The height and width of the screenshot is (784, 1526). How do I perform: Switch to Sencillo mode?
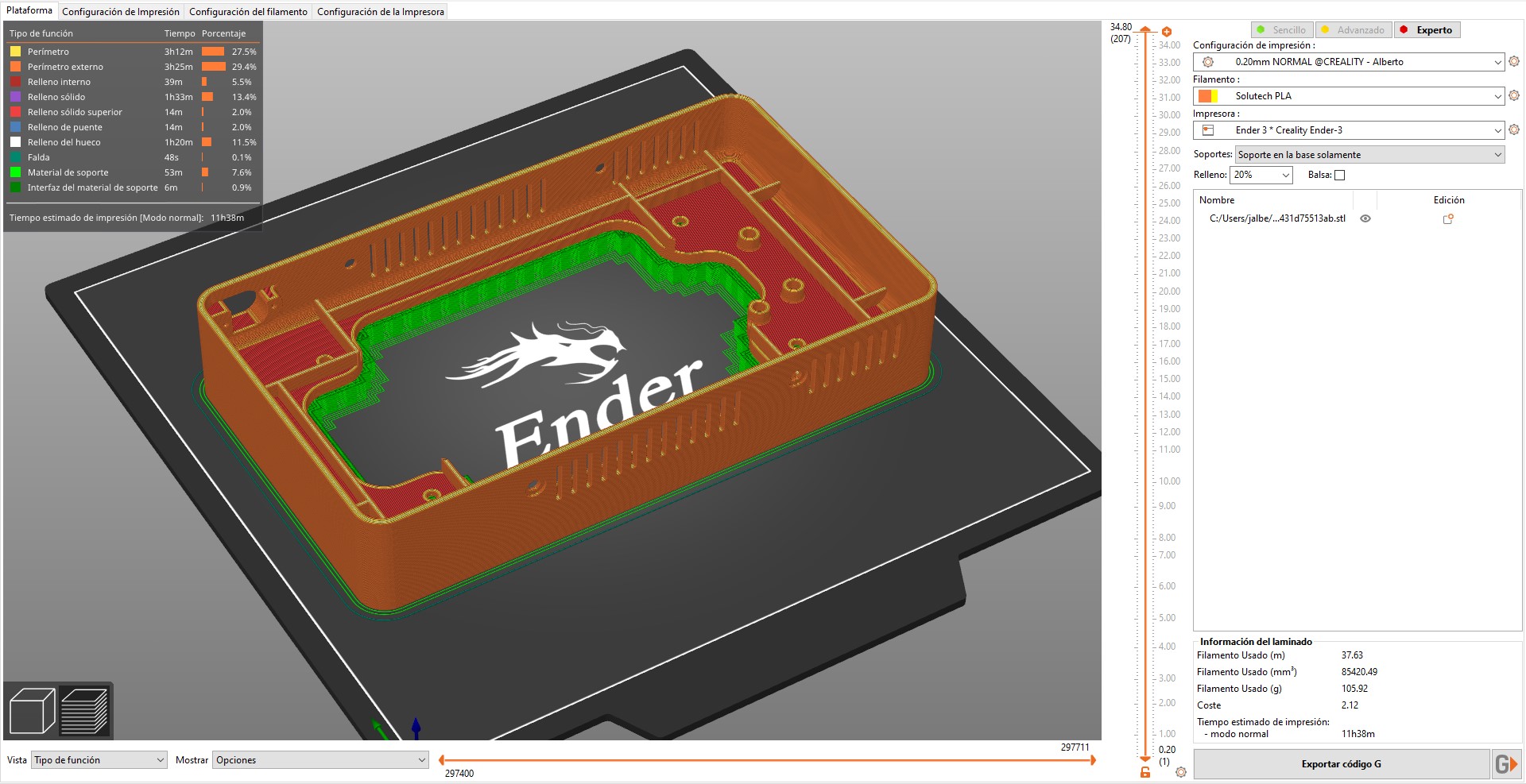click(1282, 30)
